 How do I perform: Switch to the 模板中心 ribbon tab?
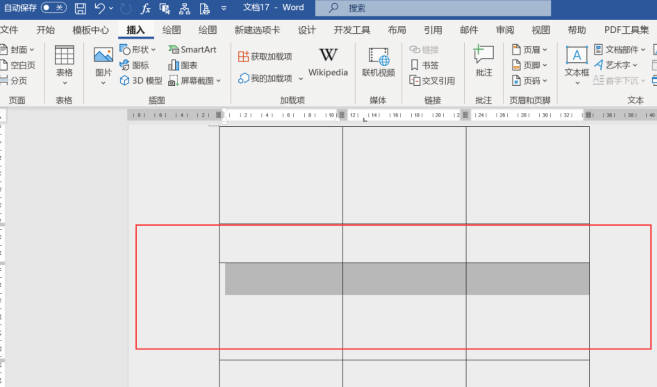pyautogui.click(x=91, y=30)
